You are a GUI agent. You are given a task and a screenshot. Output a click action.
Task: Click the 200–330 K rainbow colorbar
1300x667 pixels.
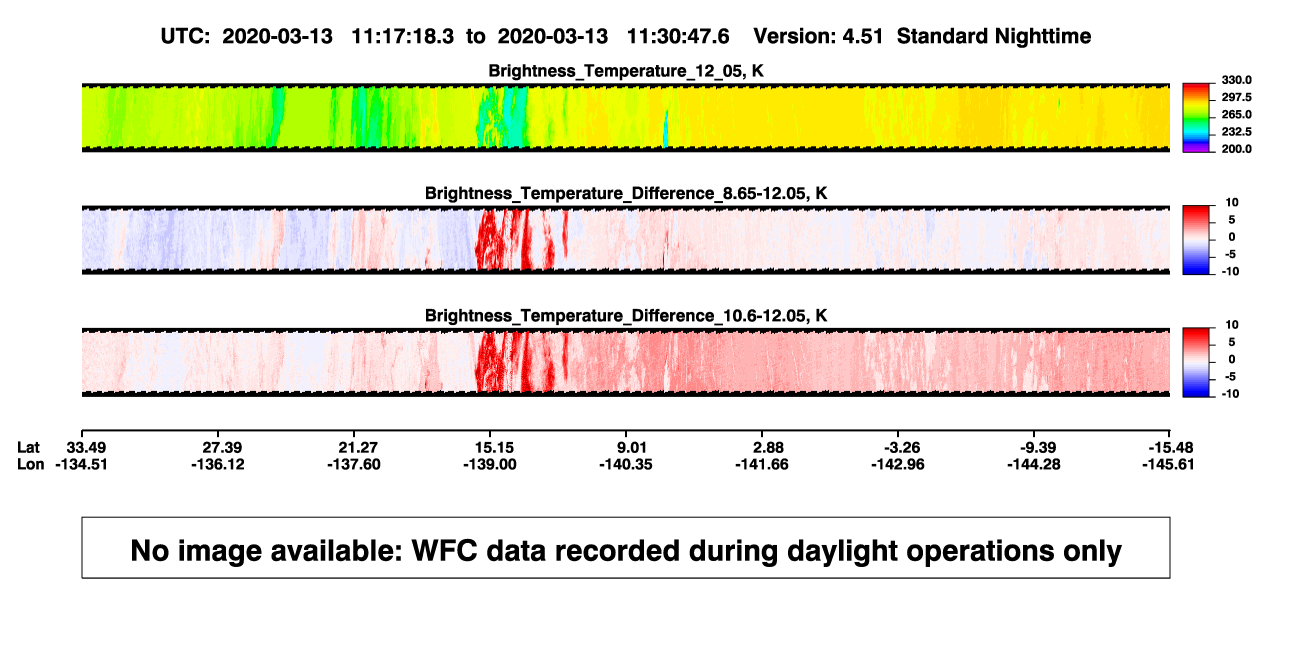tap(1197, 118)
